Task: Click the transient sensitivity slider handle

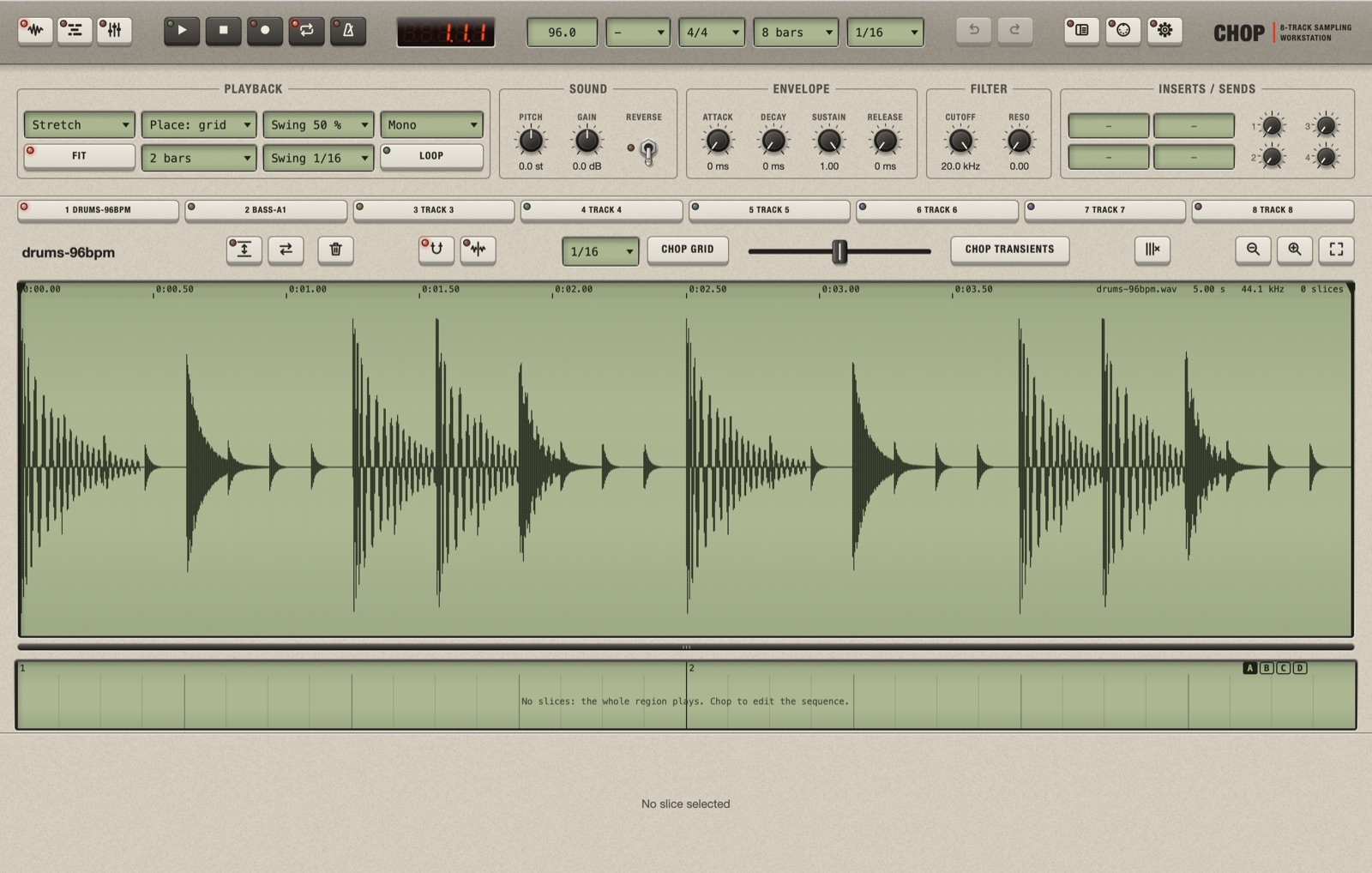Action: tap(839, 251)
